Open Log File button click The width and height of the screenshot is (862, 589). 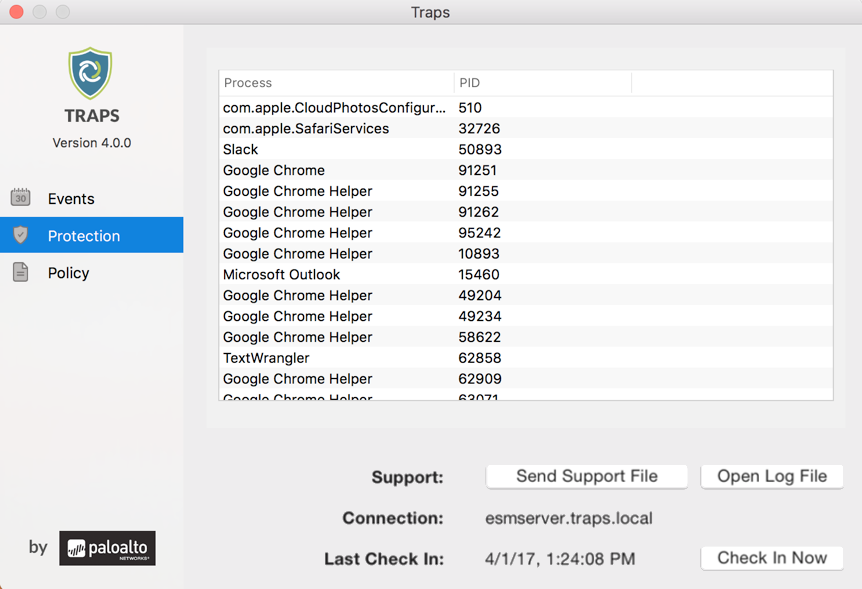[772, 477]
